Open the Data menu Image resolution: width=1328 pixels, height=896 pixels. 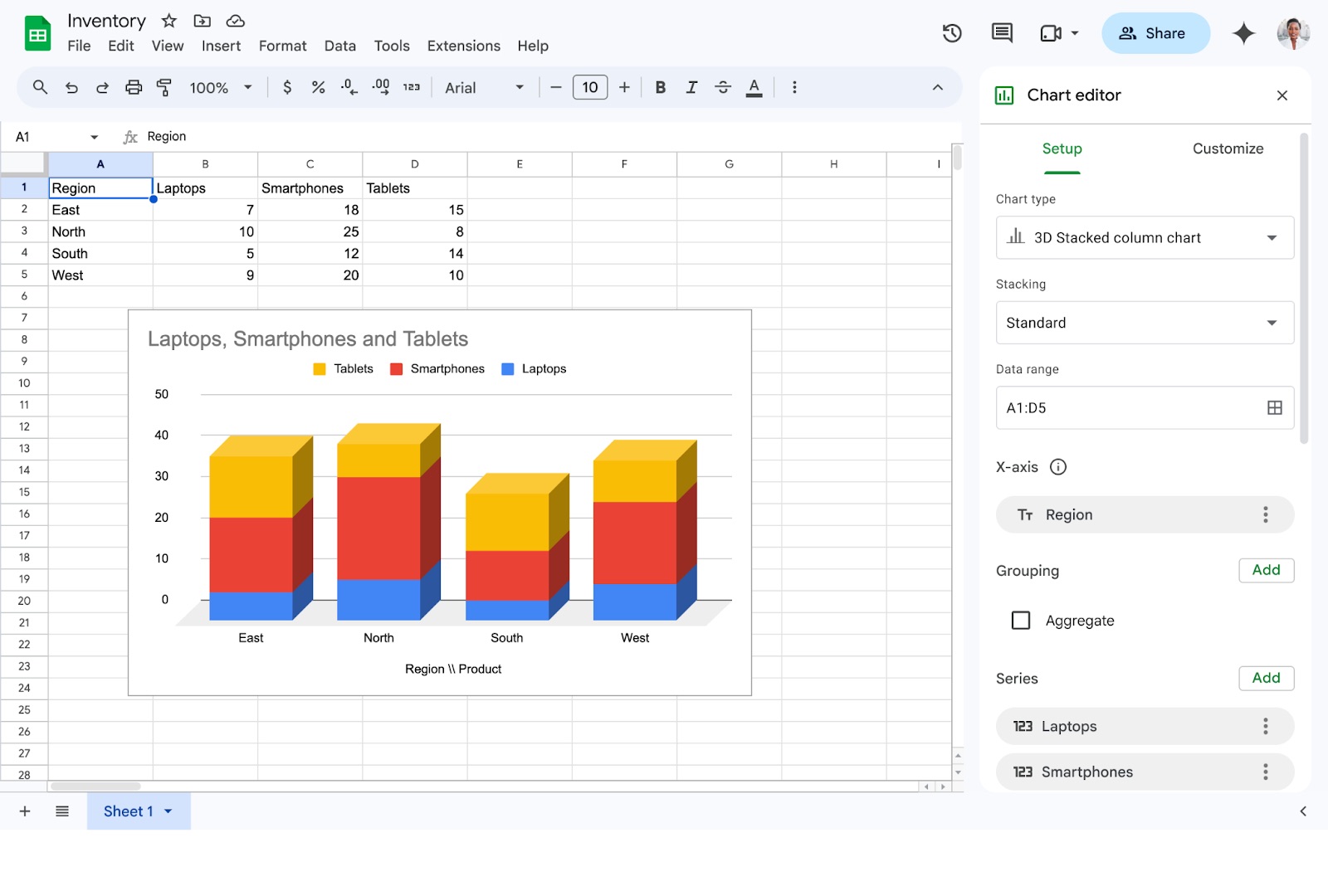(339, 46)
